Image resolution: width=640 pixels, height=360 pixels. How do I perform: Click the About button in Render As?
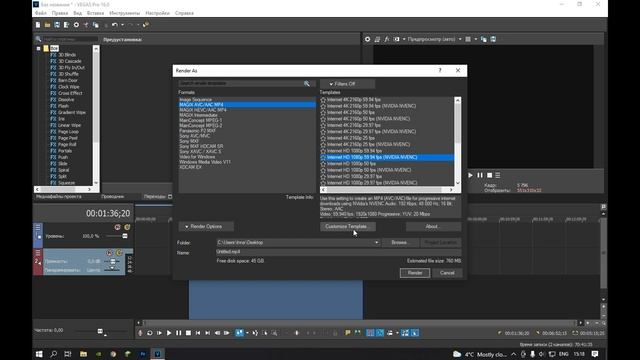click(x=433, y=227)
